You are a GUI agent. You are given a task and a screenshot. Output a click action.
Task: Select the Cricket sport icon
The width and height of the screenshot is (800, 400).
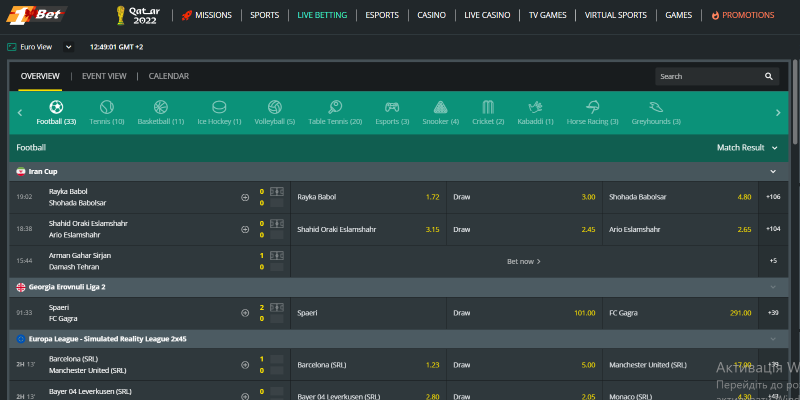pos(488,107)
